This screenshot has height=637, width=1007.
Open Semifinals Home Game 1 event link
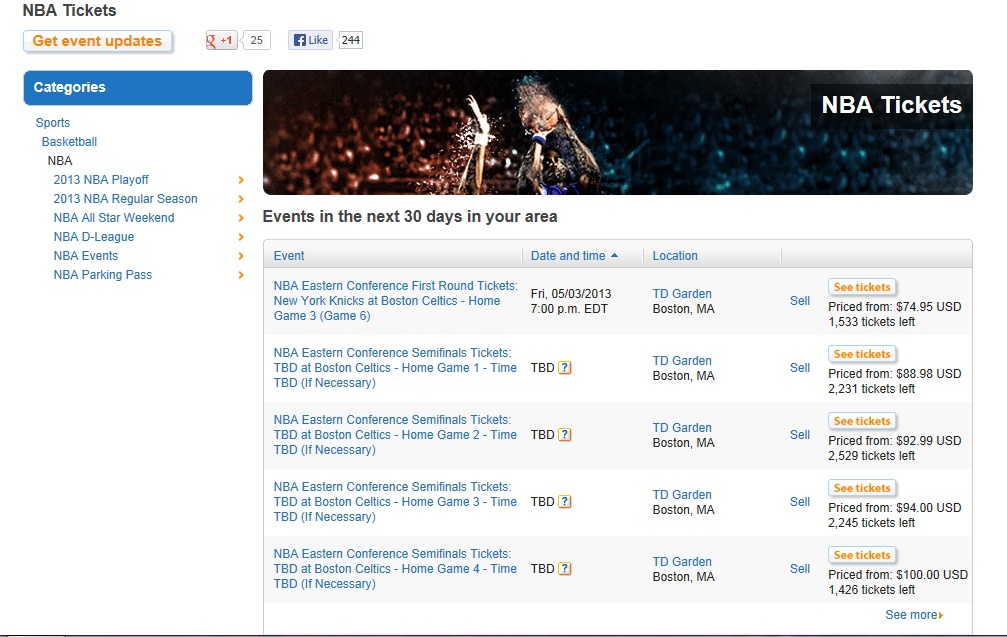pos(395,368)
